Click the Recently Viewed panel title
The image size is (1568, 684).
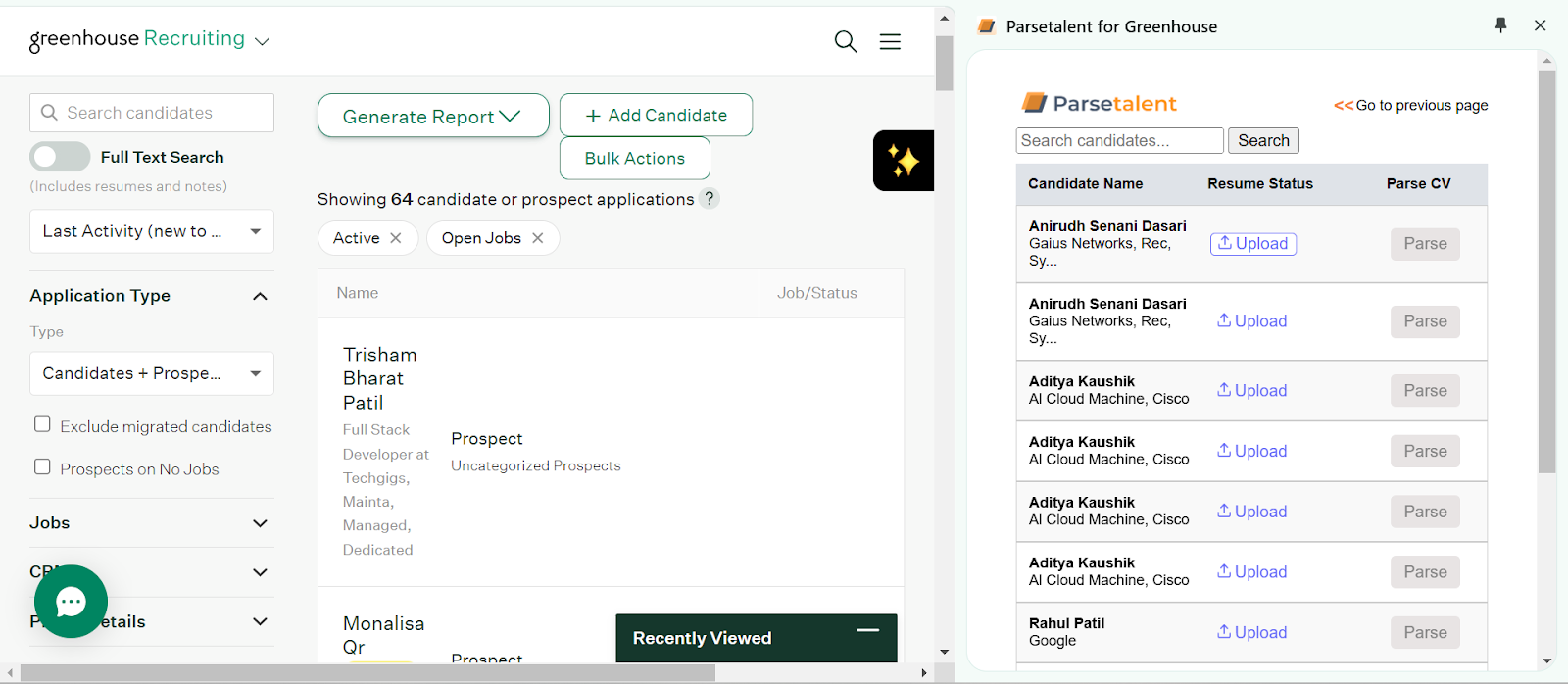(702, 638)
